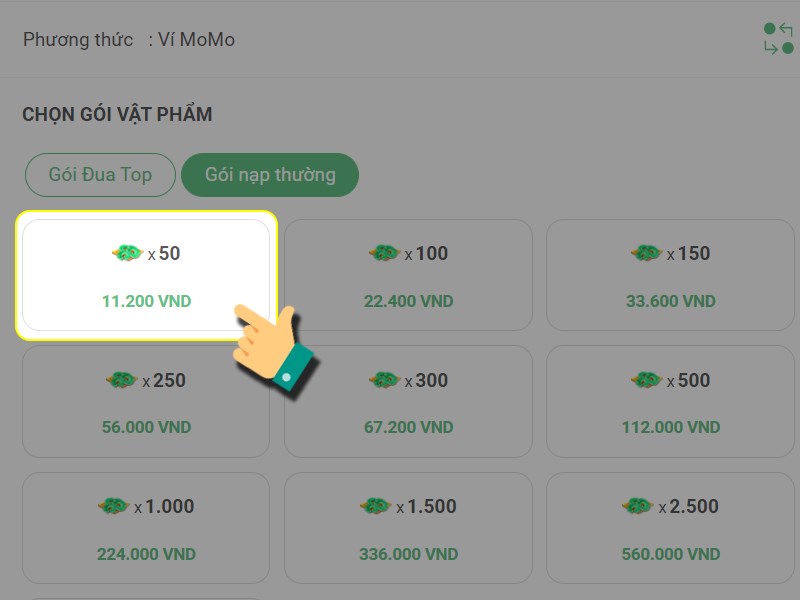Image resolution: width=800 pixels, height=600 pixels.
Task: Choose the x1.000 package for 224.000 VND
Action: (x=146, y=528)
